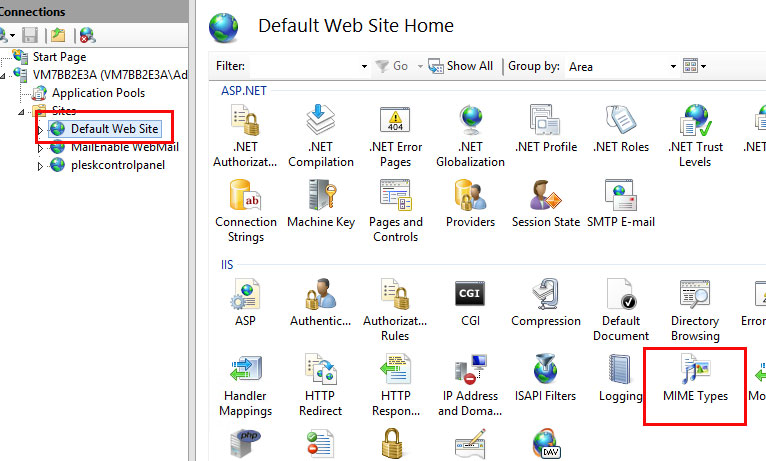Click the Save toolbar icon in Connections
Image resolution: width=766 pixels, height=461 pixels.
(x=30, y=35)
